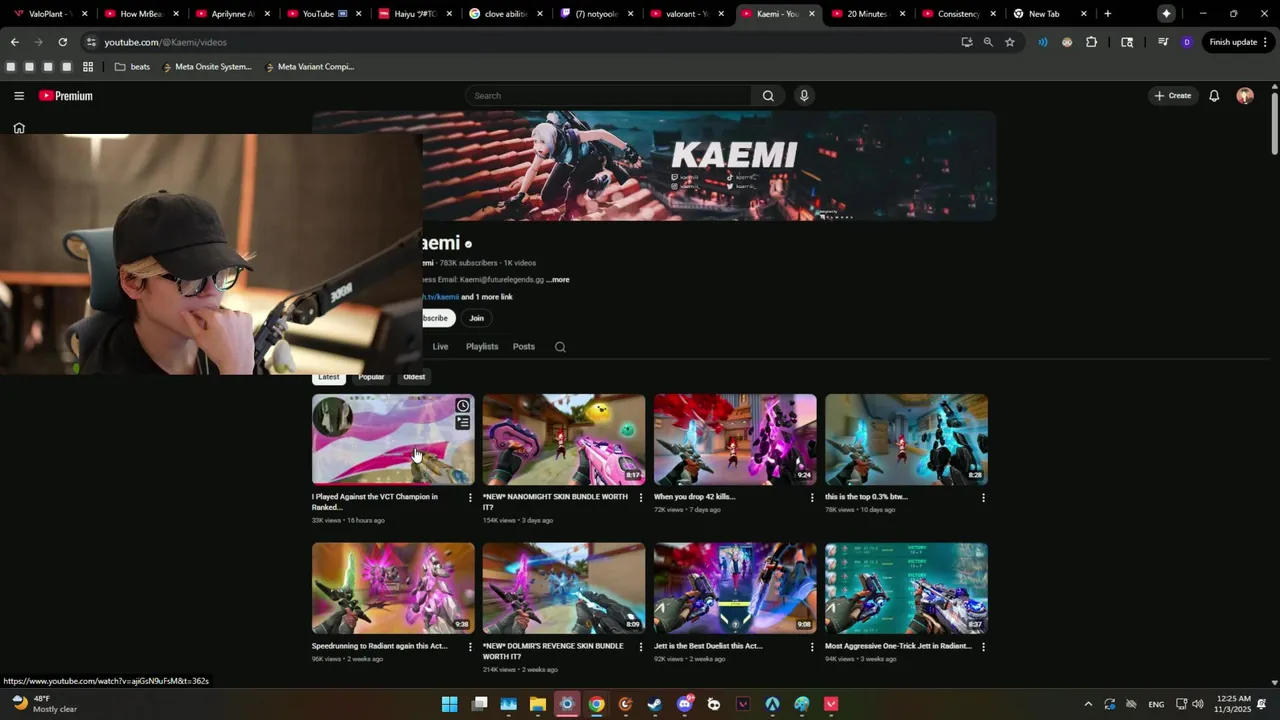Screen dimensions: 1280x720
Task: Play the NANOMIGHT skin bundle video thumbnail
Action: 564,439
